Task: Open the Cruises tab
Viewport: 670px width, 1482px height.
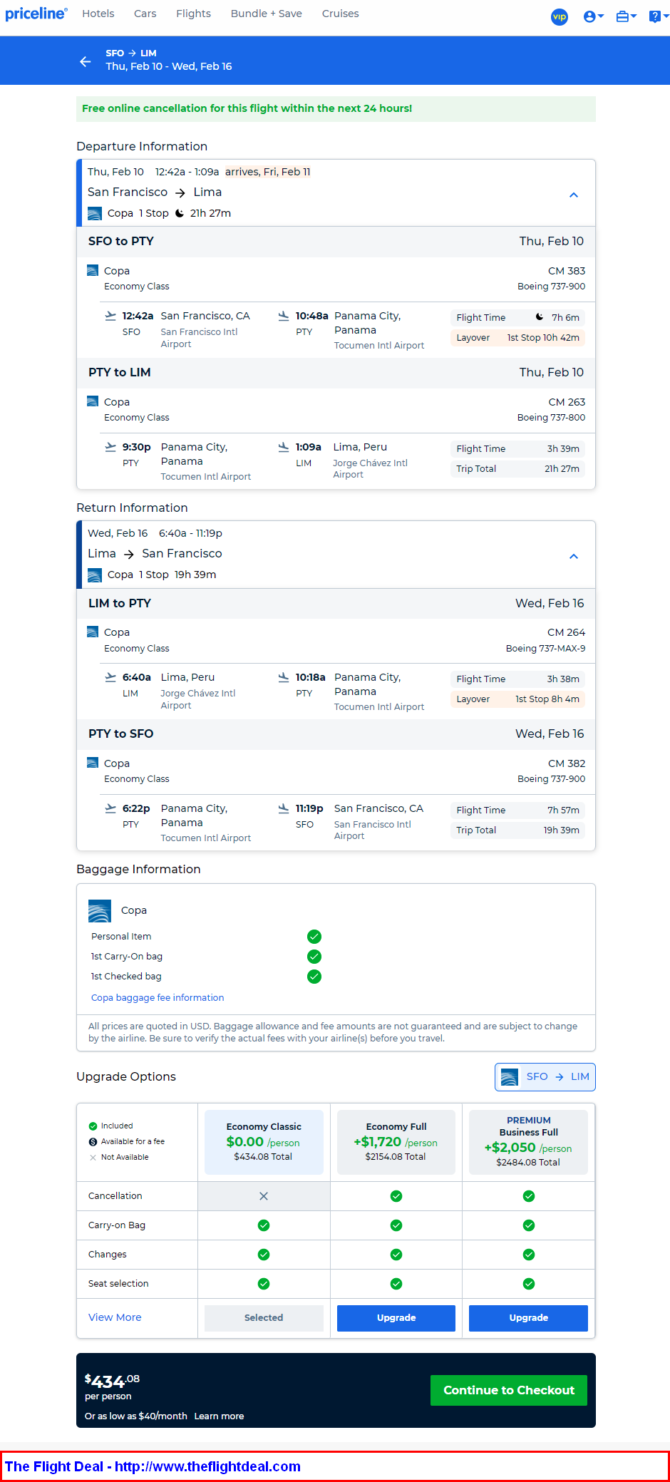Action: [x=340, y=14]
